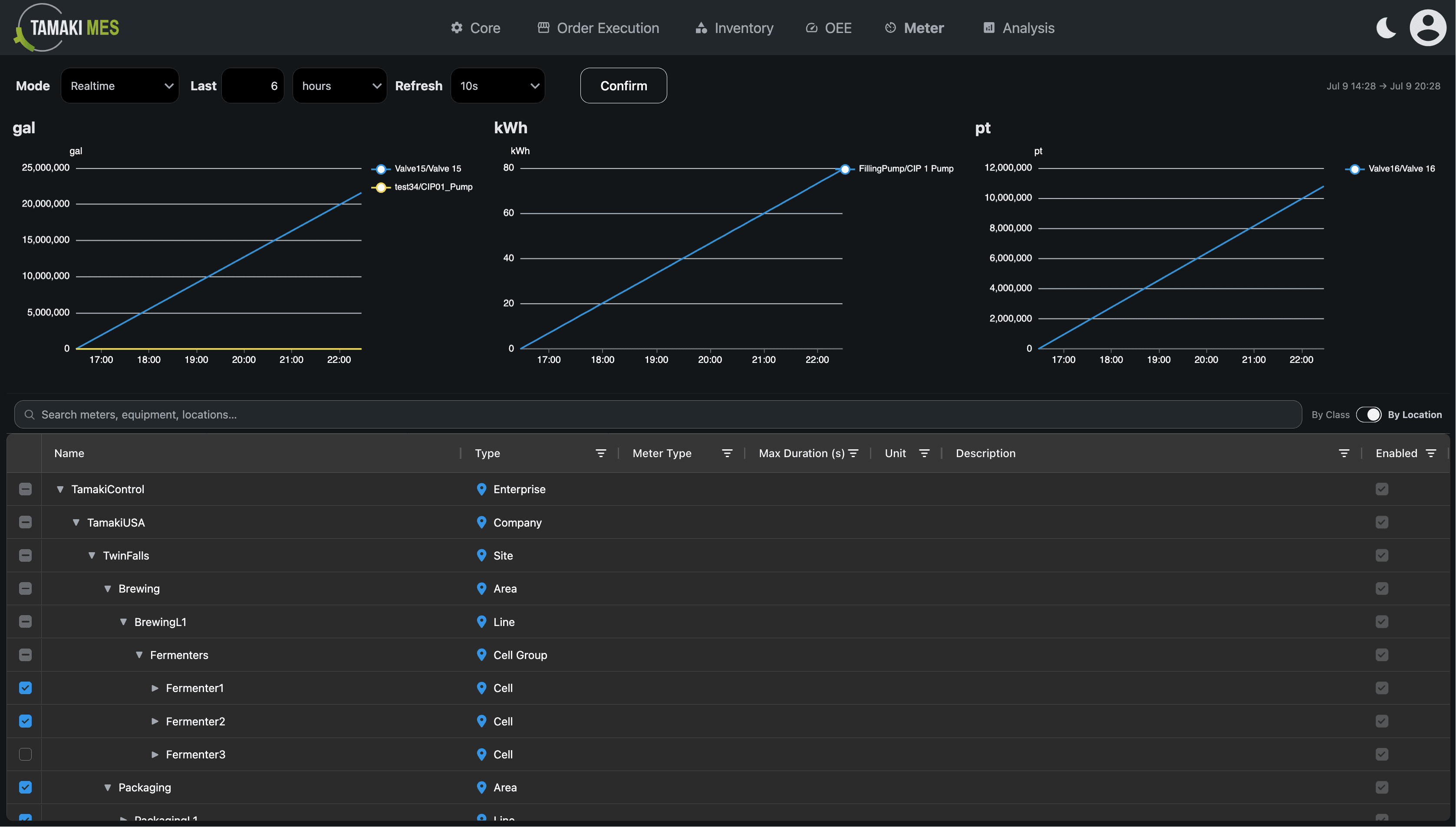Open the Meter Type column filter icon

pyautogui.click(x=726, y=453)
